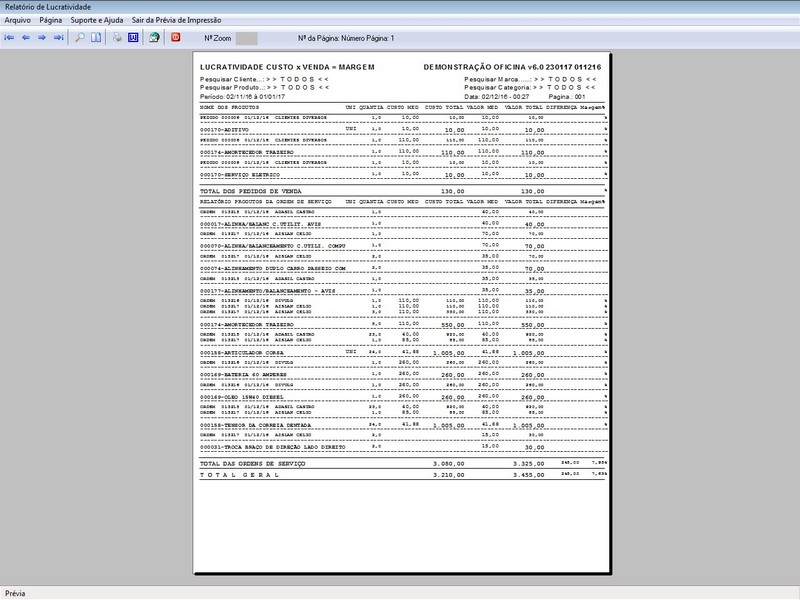Open the Arquivo menu
This screenshot has width=800, height=600.
pos(17,20)
